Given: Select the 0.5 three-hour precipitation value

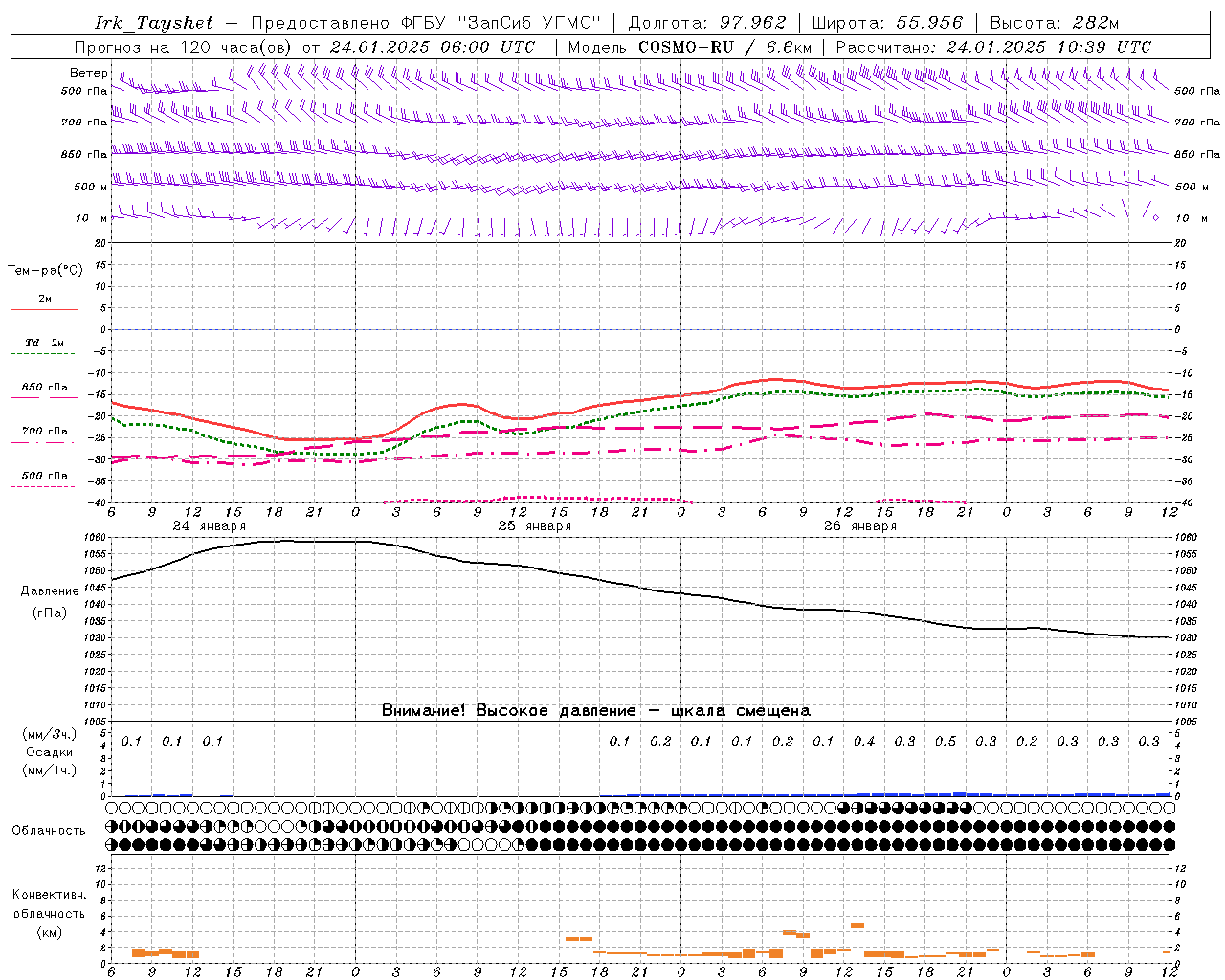Looking at the screenshot, I should (946, 741).
